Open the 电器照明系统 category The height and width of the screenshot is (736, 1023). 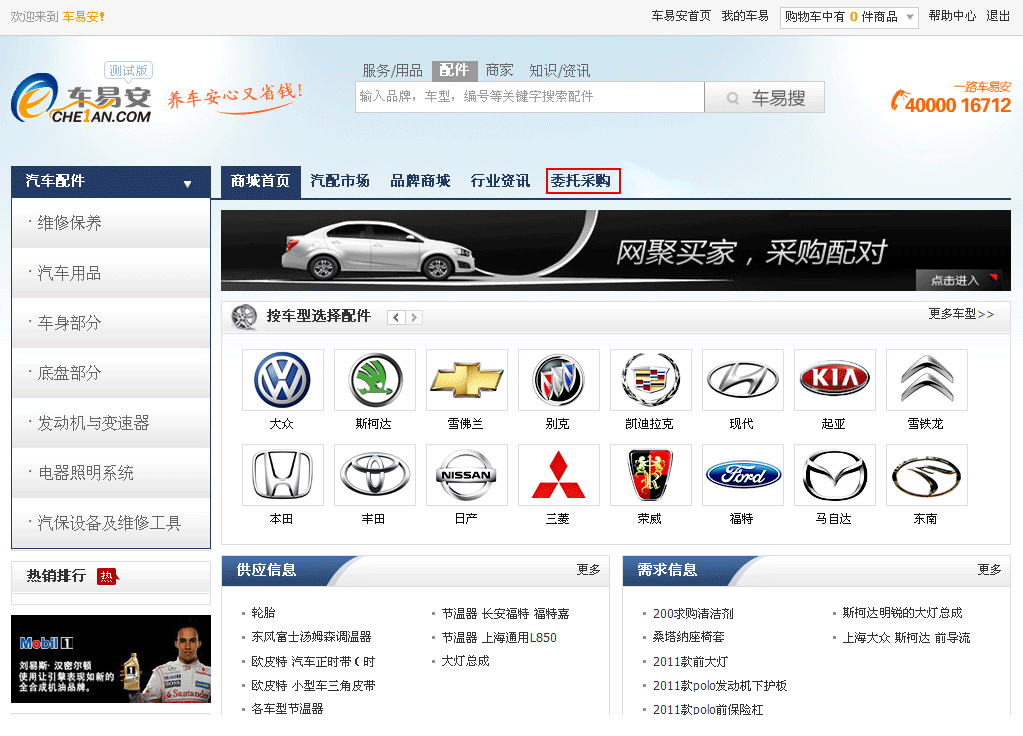pos(111,473)
